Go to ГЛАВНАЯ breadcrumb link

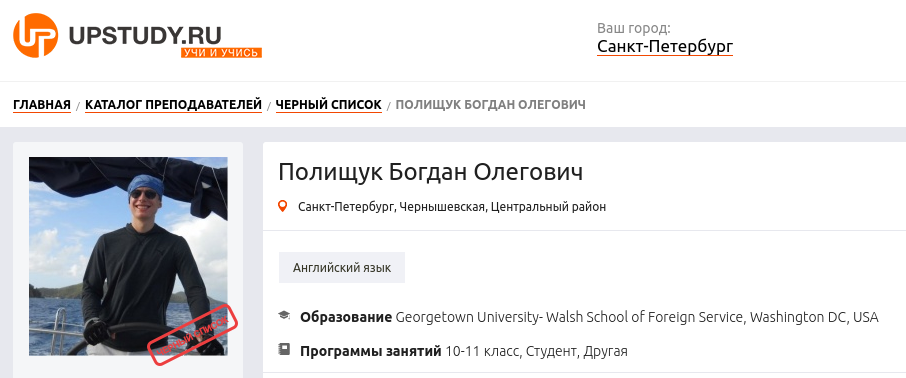42,105
